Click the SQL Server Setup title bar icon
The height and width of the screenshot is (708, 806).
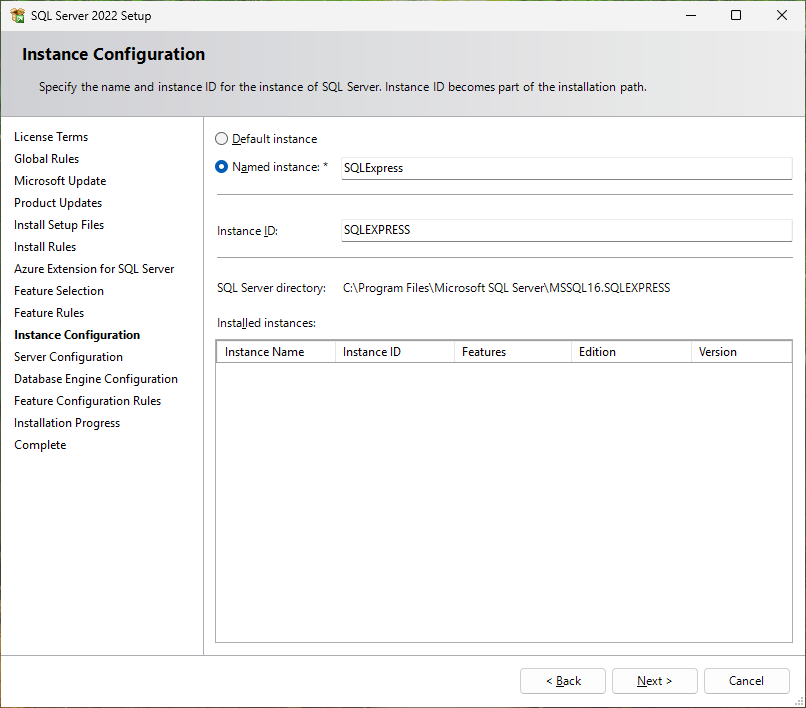click(17, 16)
